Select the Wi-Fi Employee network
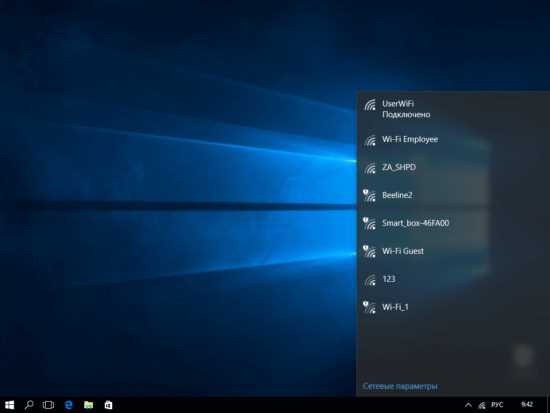The height and width of the screenshot is (413, 550). (453, 140)
